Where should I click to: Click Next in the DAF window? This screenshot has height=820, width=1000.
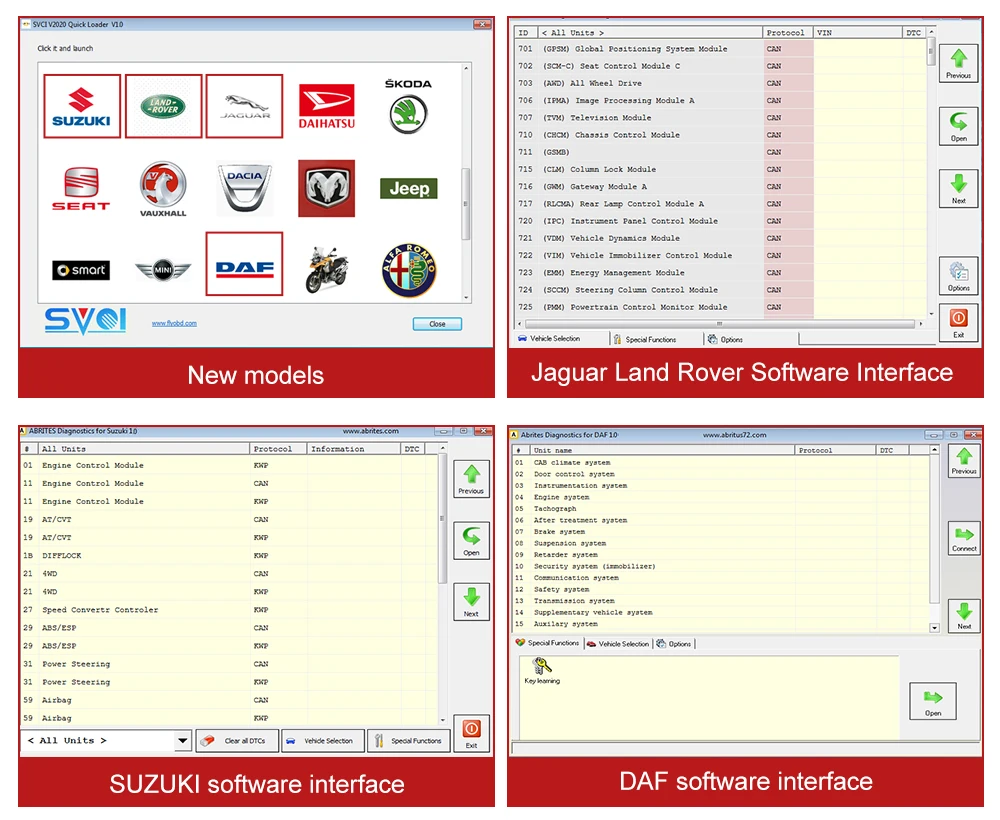point(964,617)
